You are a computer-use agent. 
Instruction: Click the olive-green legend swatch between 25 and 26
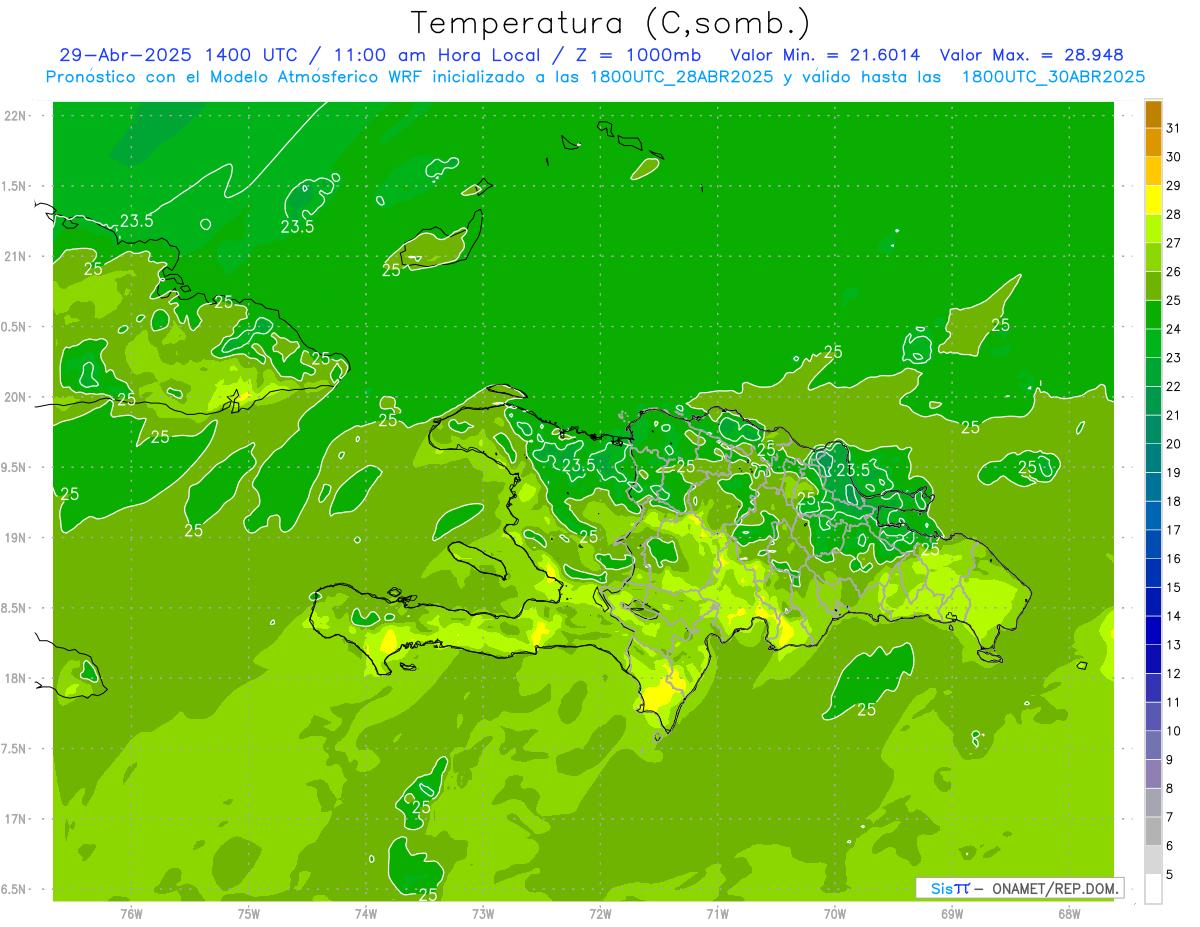(1153, 286)
